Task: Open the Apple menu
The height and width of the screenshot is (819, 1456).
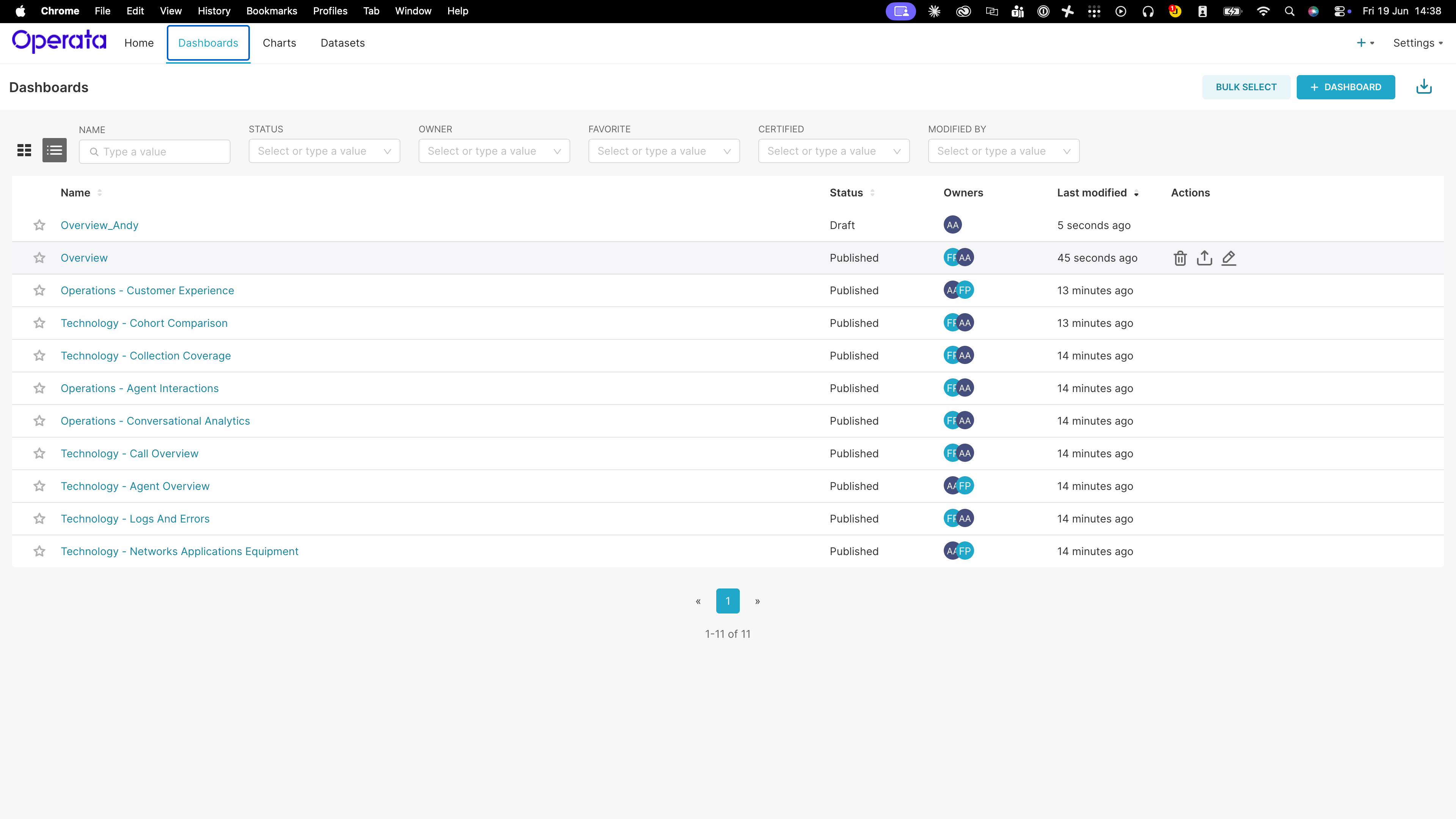Action: tap(20, 11)
